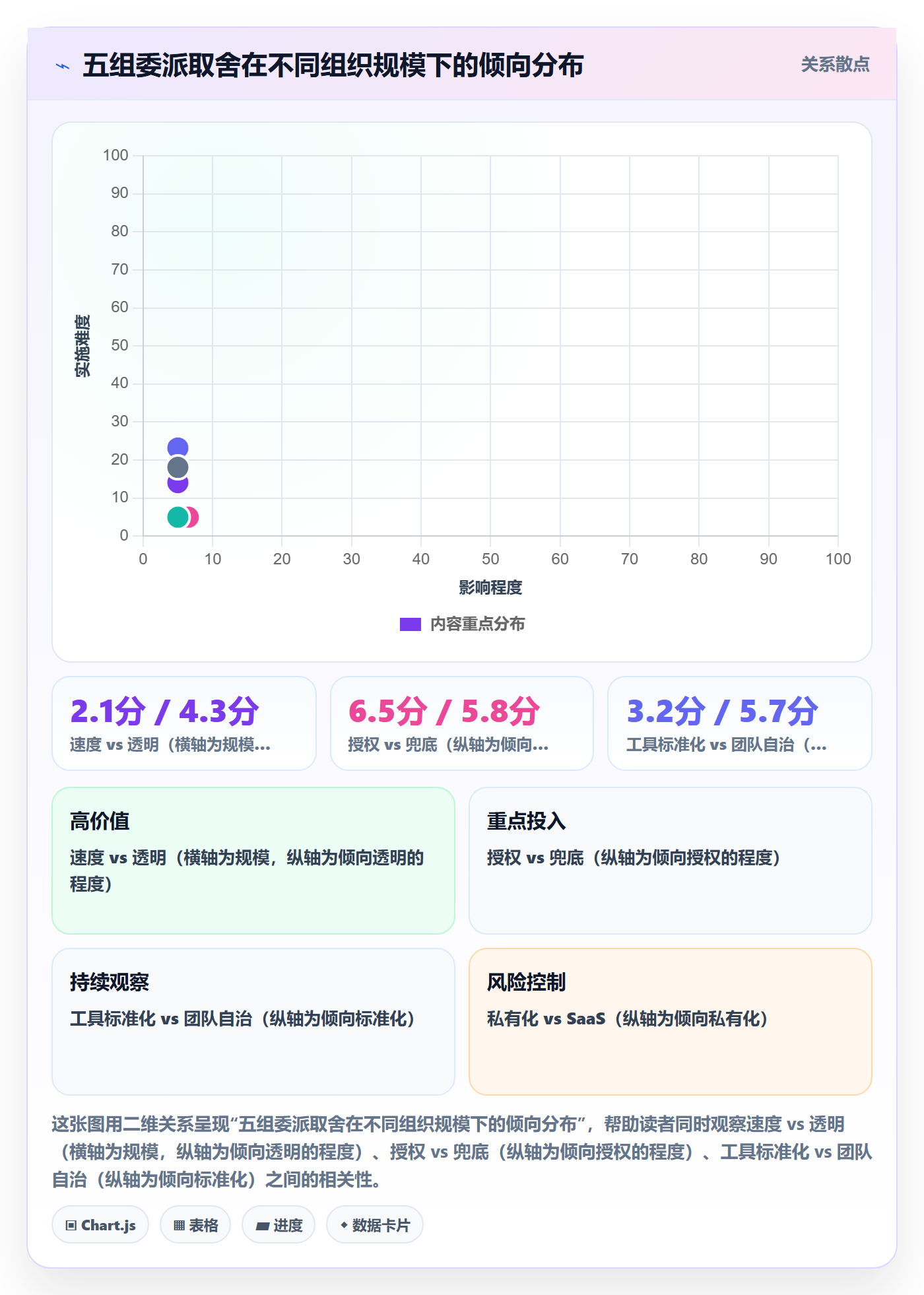
Task: Select the gray scatter point near 18
Action: coord(178,467)
